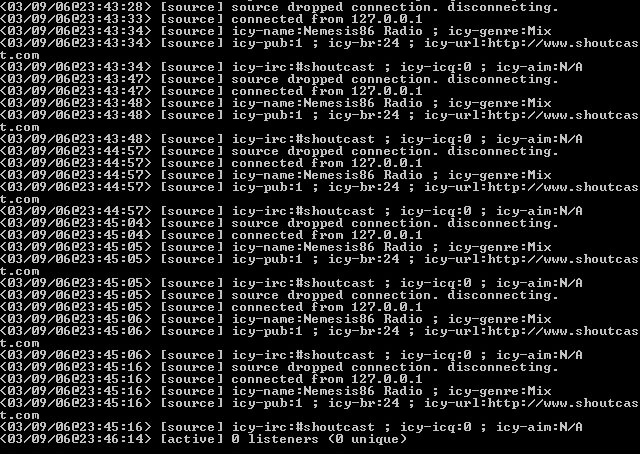Select the 23:44:57 icy-name Nemesis86 Radio line

coord(276,176)
